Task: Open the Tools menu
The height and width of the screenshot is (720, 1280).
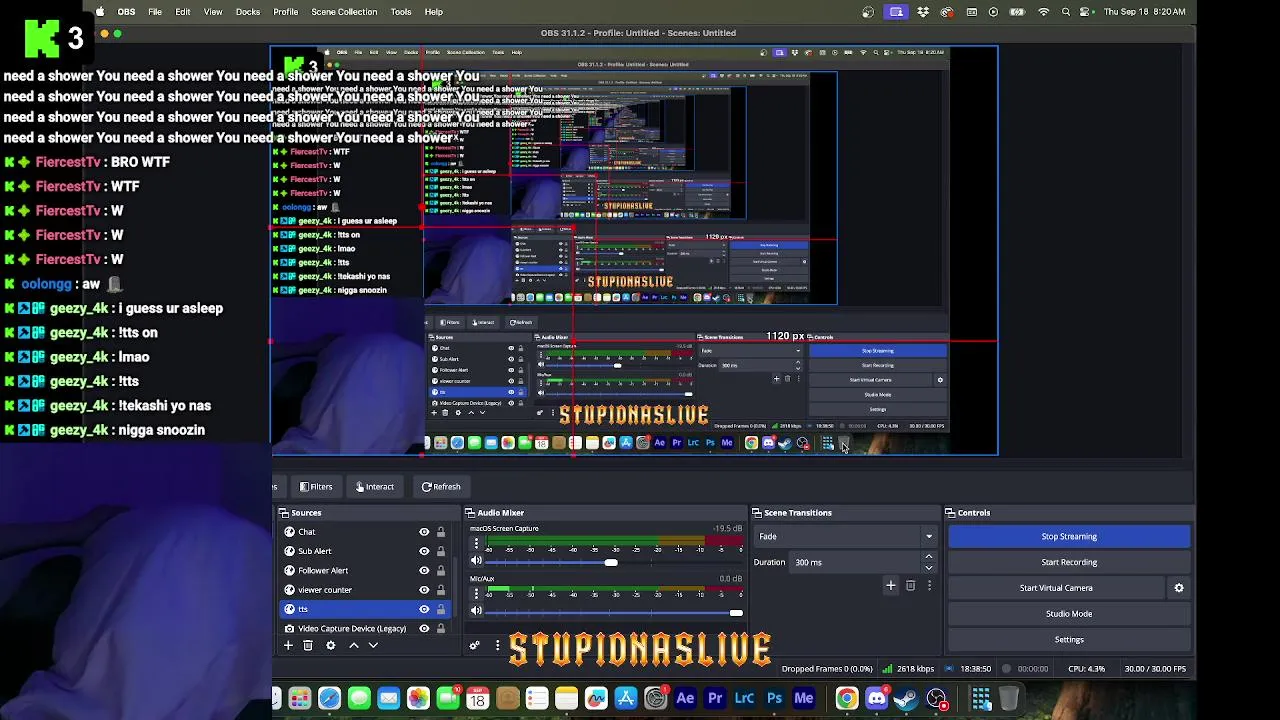Action: click(401, 12)
